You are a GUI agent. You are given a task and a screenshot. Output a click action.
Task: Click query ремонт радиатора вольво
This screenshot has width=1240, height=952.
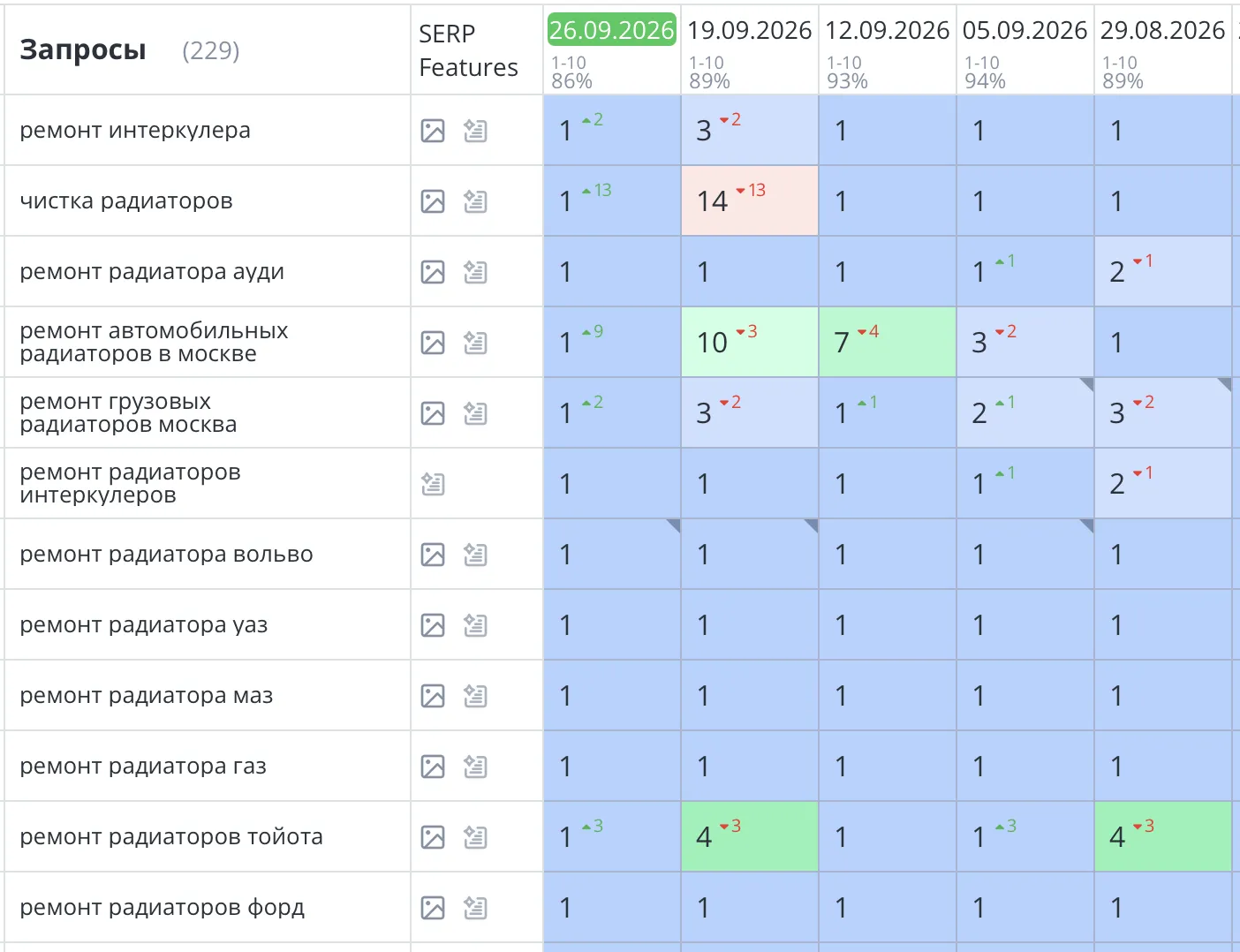coord(166,555)
